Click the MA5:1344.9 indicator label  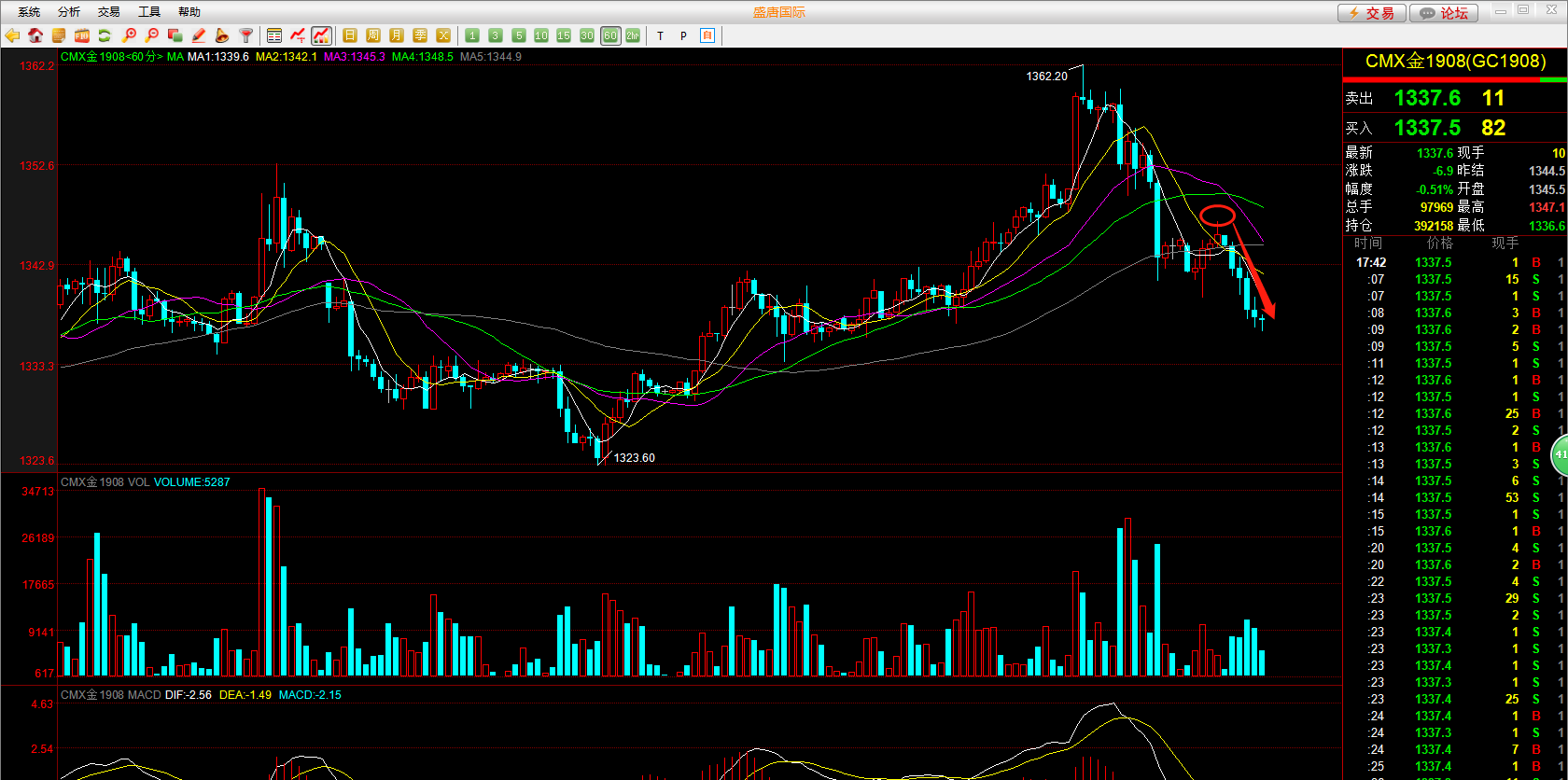(x=491, y=57)
